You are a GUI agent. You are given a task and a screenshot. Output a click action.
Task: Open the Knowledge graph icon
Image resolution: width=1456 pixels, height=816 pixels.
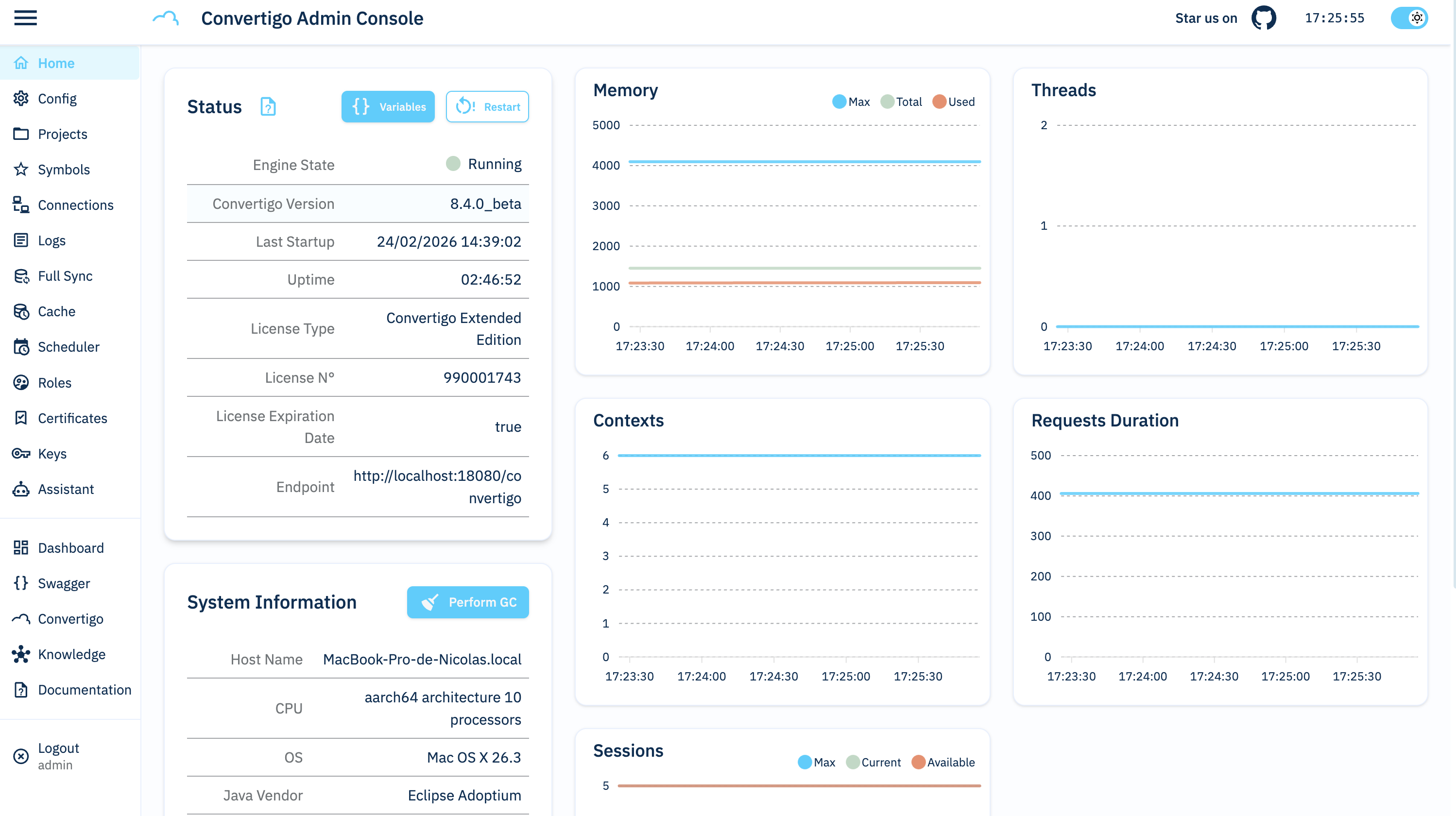21,654
